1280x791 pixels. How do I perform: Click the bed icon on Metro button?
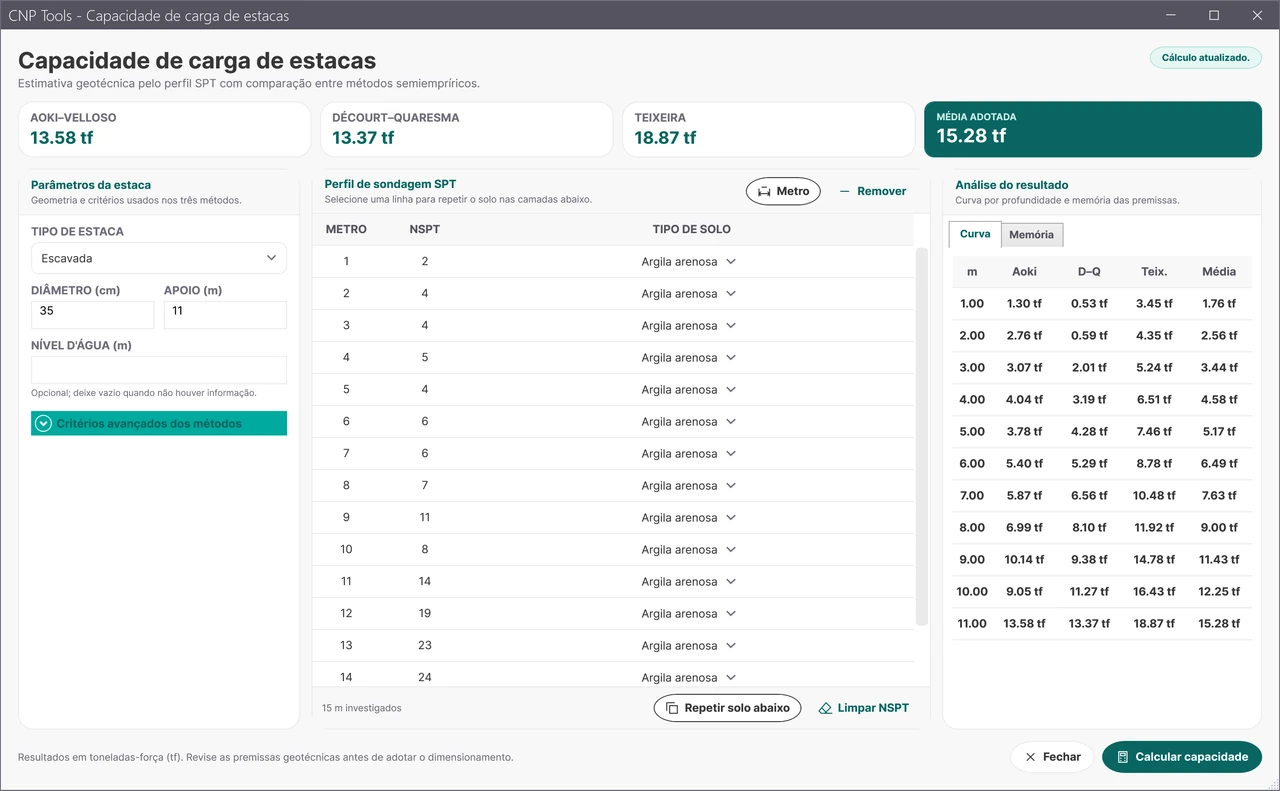pyautogui.click(x=764, y=191)
